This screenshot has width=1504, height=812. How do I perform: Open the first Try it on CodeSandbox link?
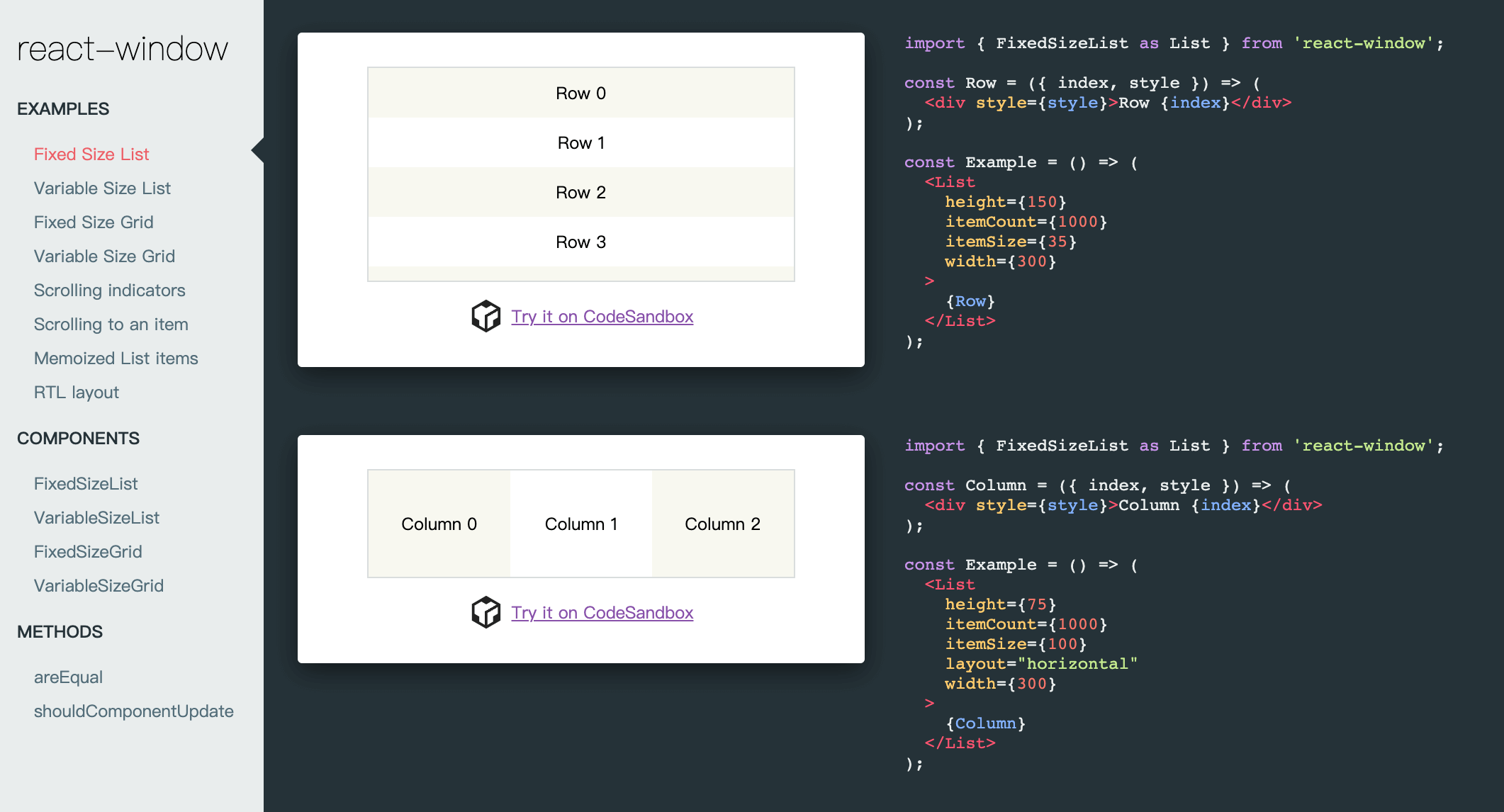pos(602,317)
